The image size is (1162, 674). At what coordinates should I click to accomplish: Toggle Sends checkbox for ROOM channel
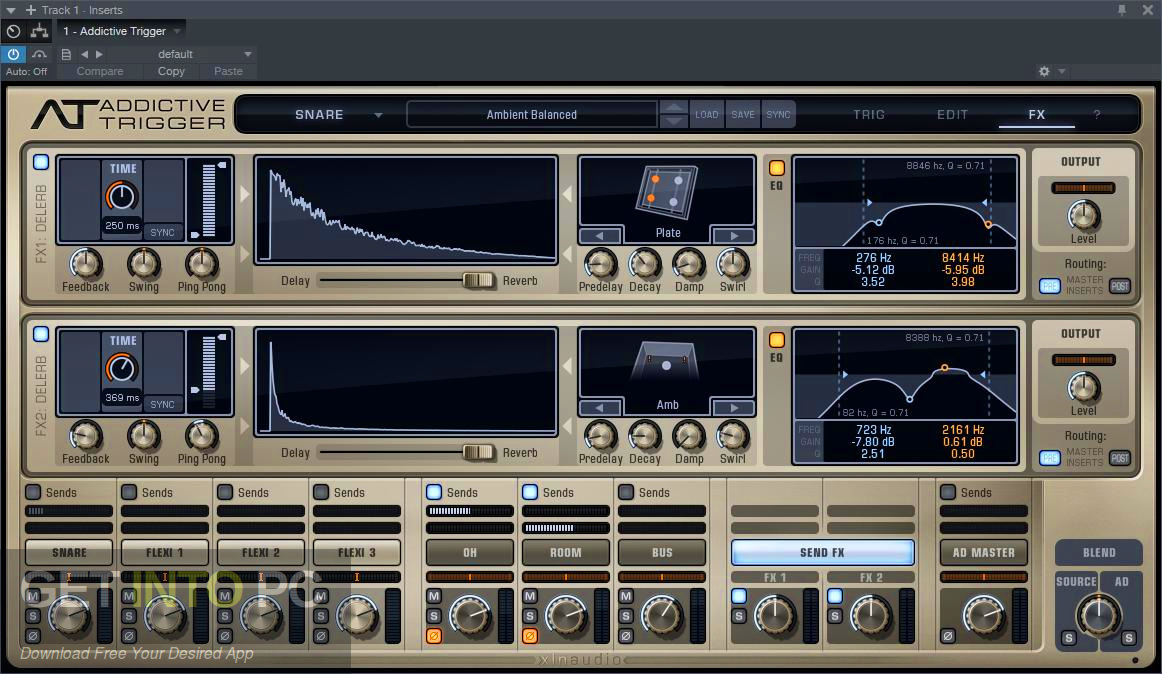[530, 492]
